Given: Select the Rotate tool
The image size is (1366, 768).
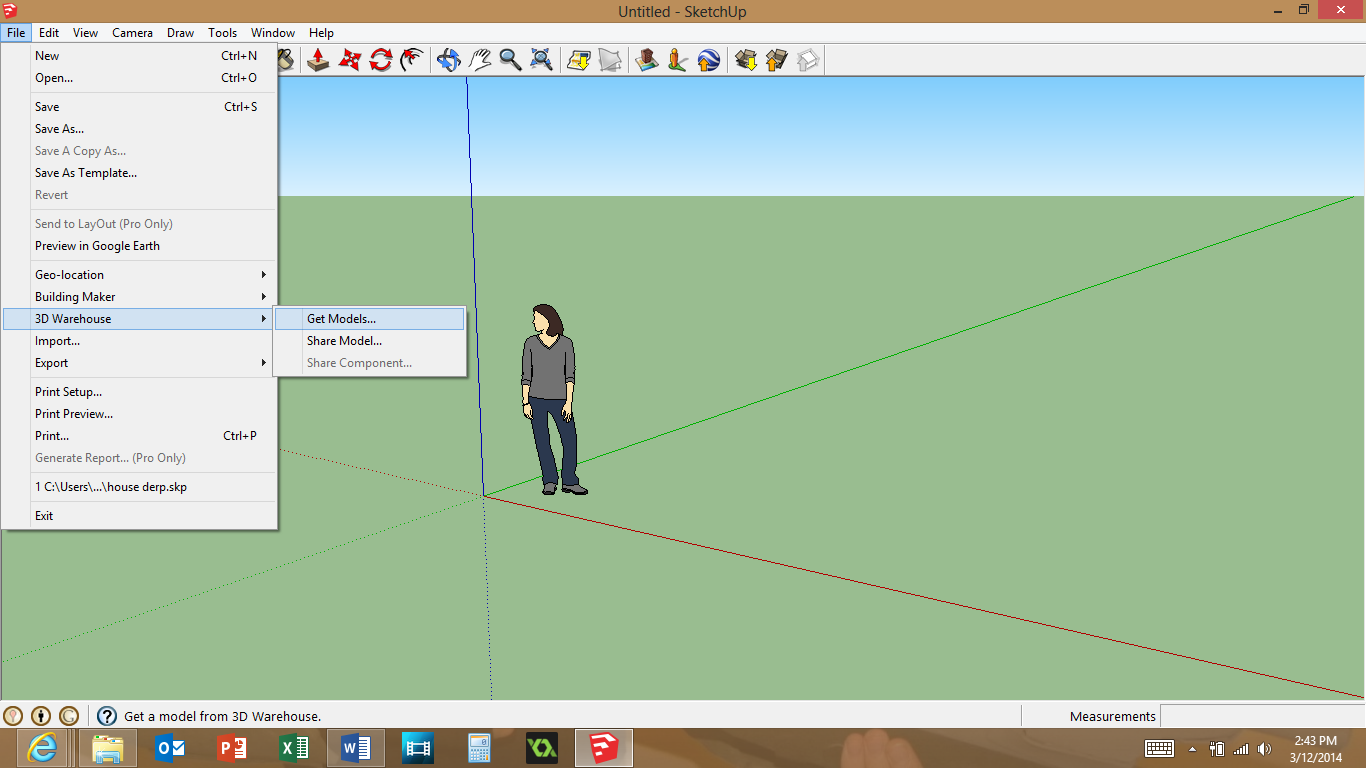Looking at the screenshot, I should [x=380, y=60].
